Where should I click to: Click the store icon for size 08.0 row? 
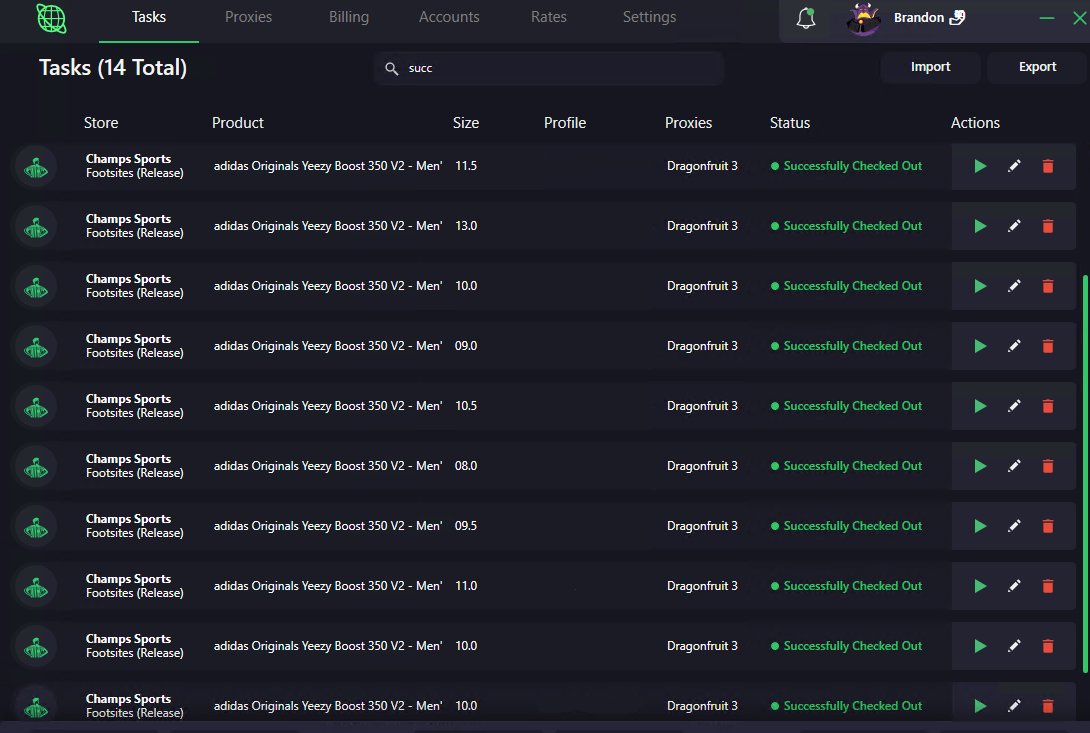point(36,466)
